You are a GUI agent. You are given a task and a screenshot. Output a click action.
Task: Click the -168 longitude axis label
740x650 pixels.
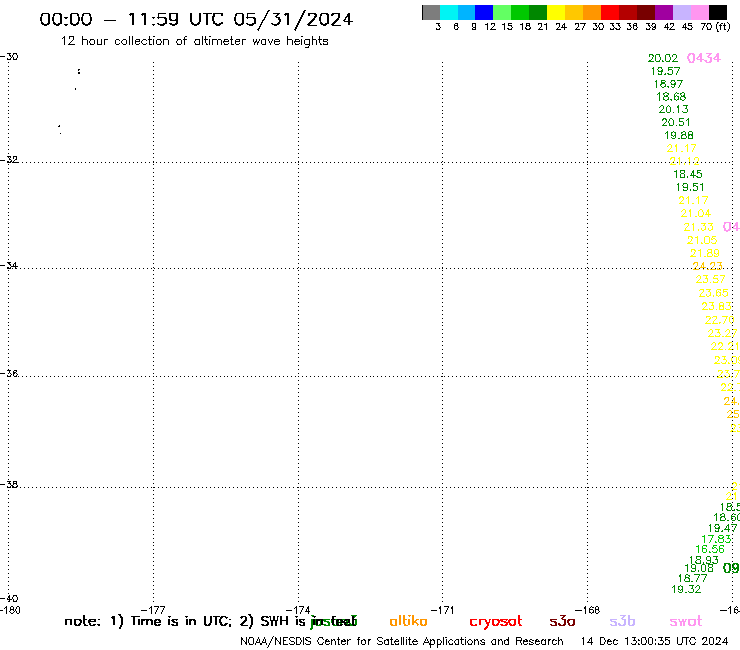pyautogui.click(x=587, y=610)
